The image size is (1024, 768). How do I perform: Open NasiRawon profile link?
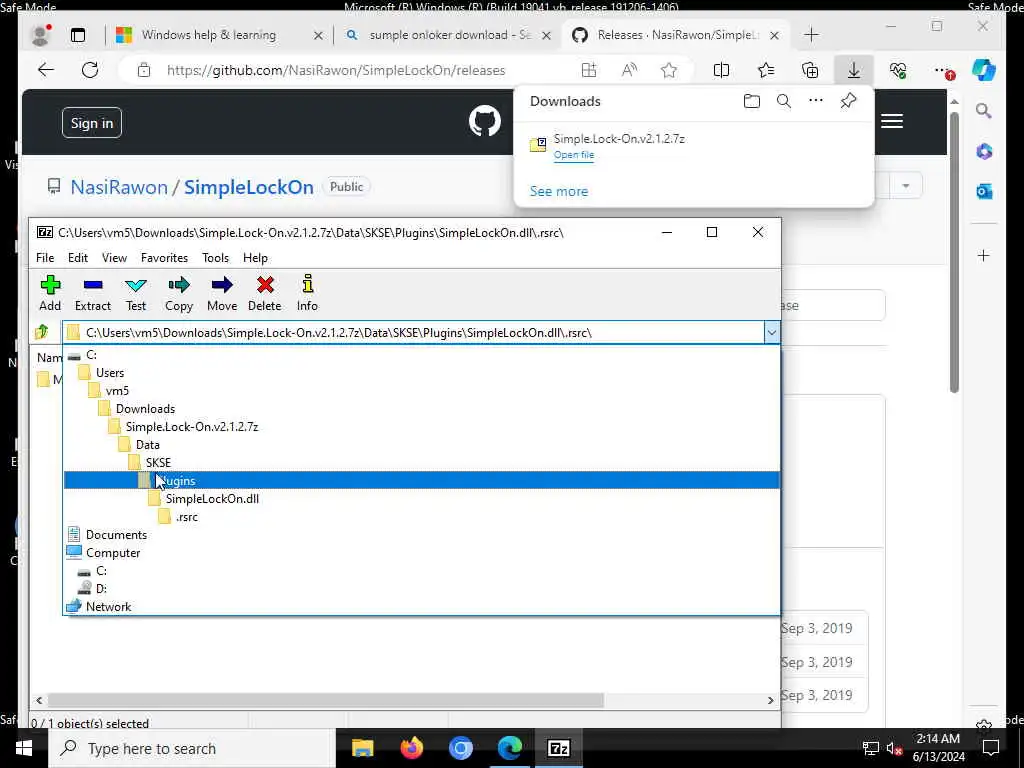point(119,187)
